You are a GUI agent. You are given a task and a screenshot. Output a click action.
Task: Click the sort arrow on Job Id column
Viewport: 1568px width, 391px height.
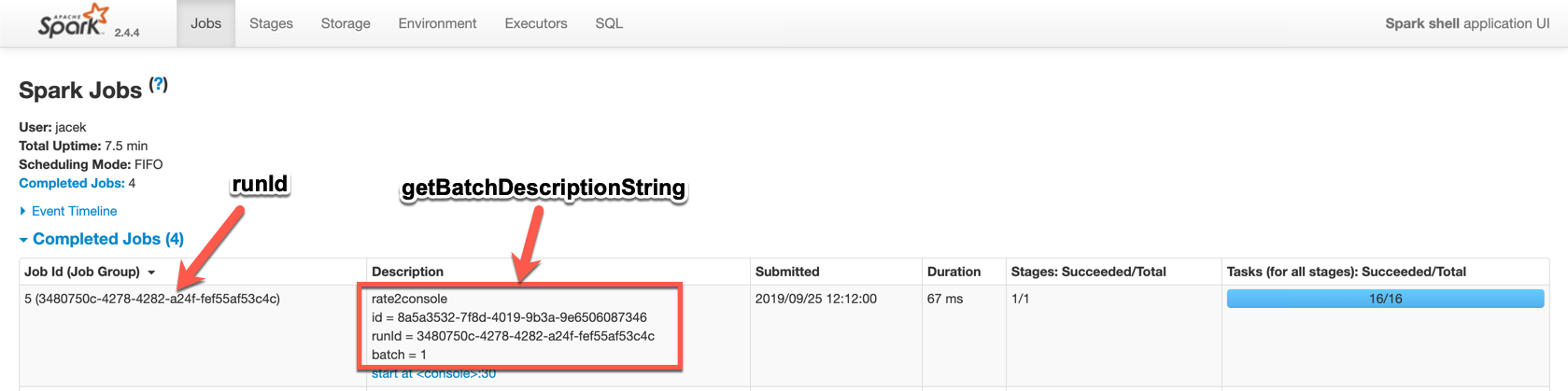point(151,272)
